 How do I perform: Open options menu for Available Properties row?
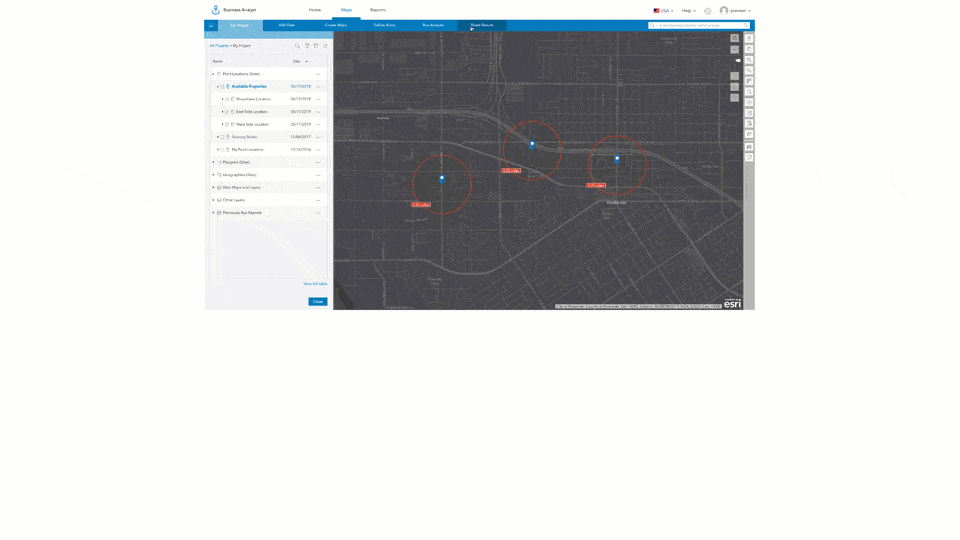[x=318, y=86]
